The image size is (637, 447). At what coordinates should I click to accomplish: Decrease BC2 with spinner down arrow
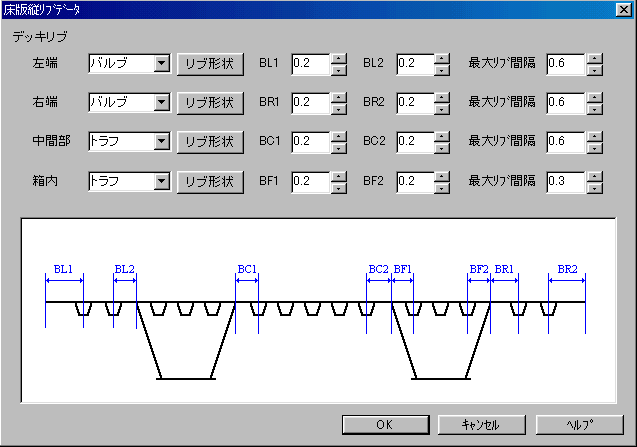click(442, 148)
